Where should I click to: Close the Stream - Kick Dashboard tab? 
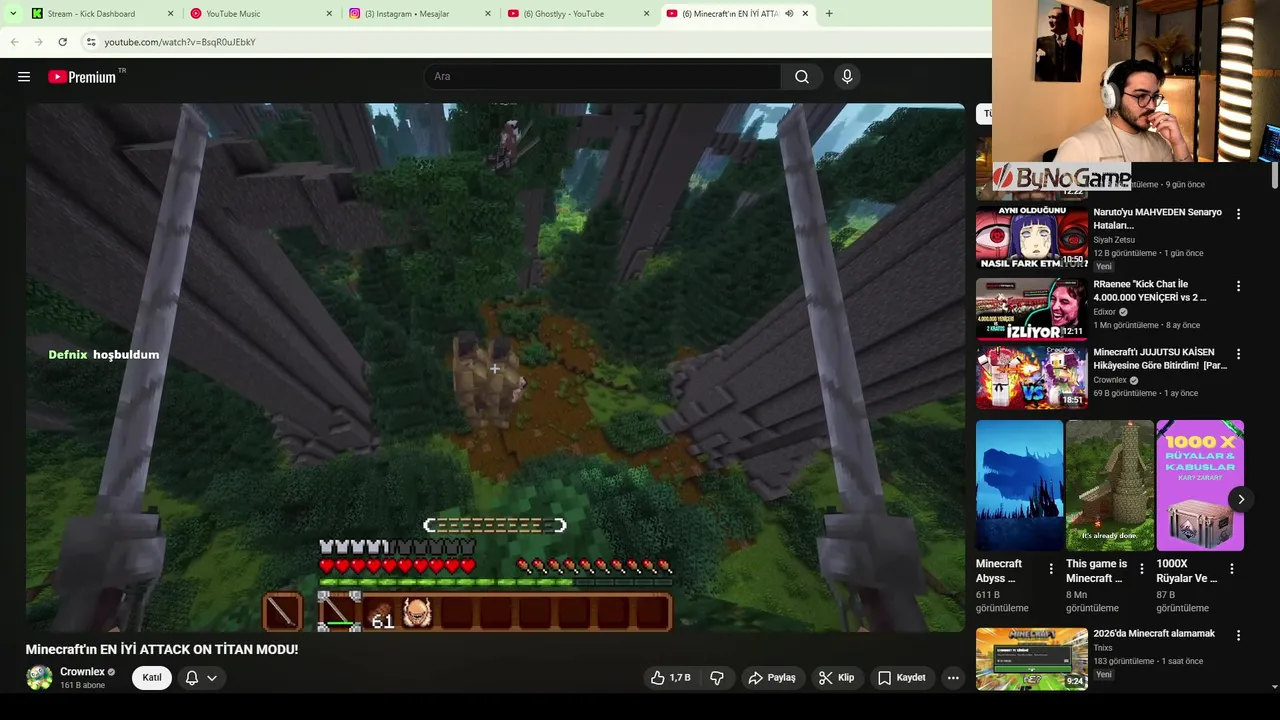pos(170,14)
